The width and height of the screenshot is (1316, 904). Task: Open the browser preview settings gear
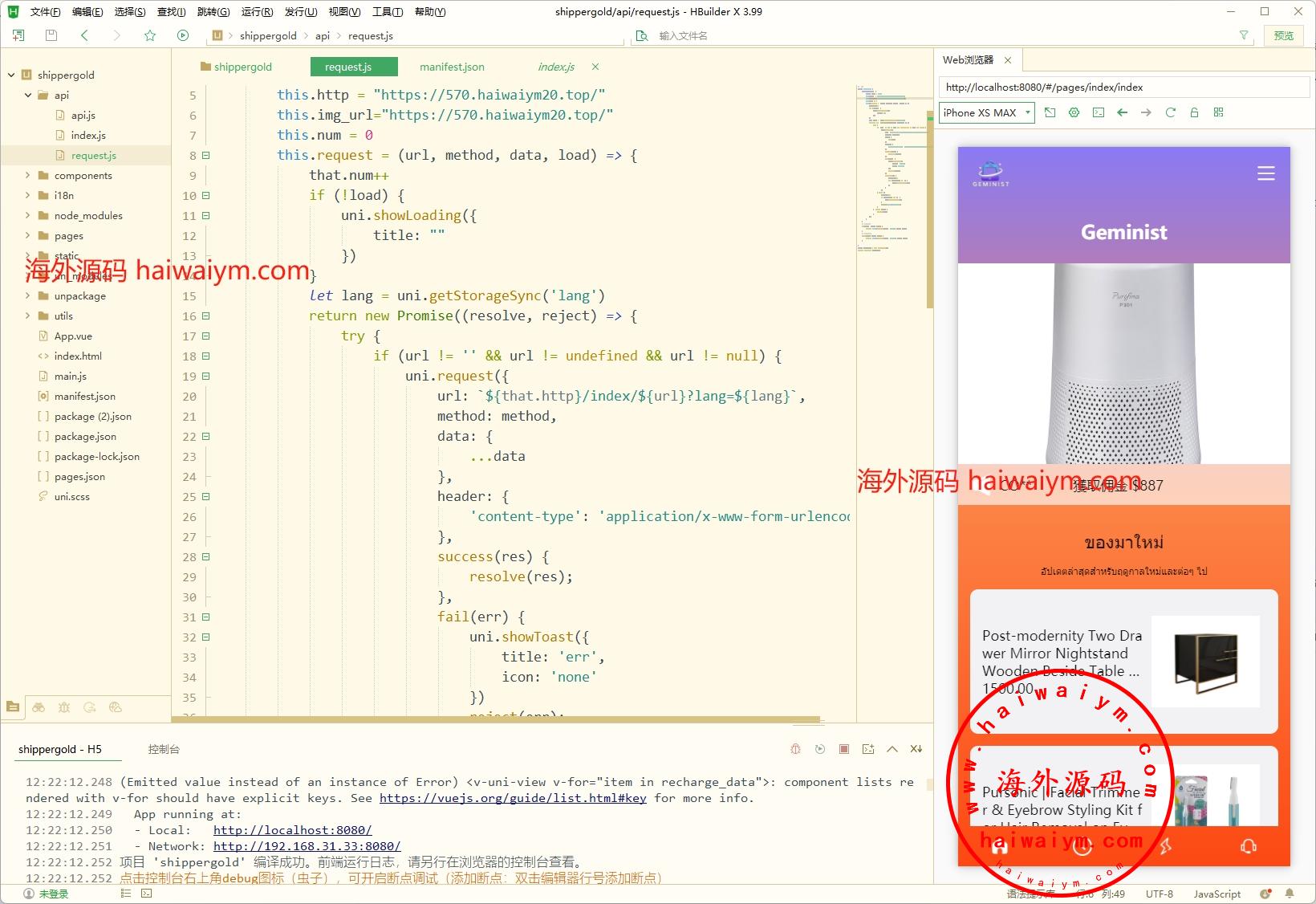(1074, 112)
